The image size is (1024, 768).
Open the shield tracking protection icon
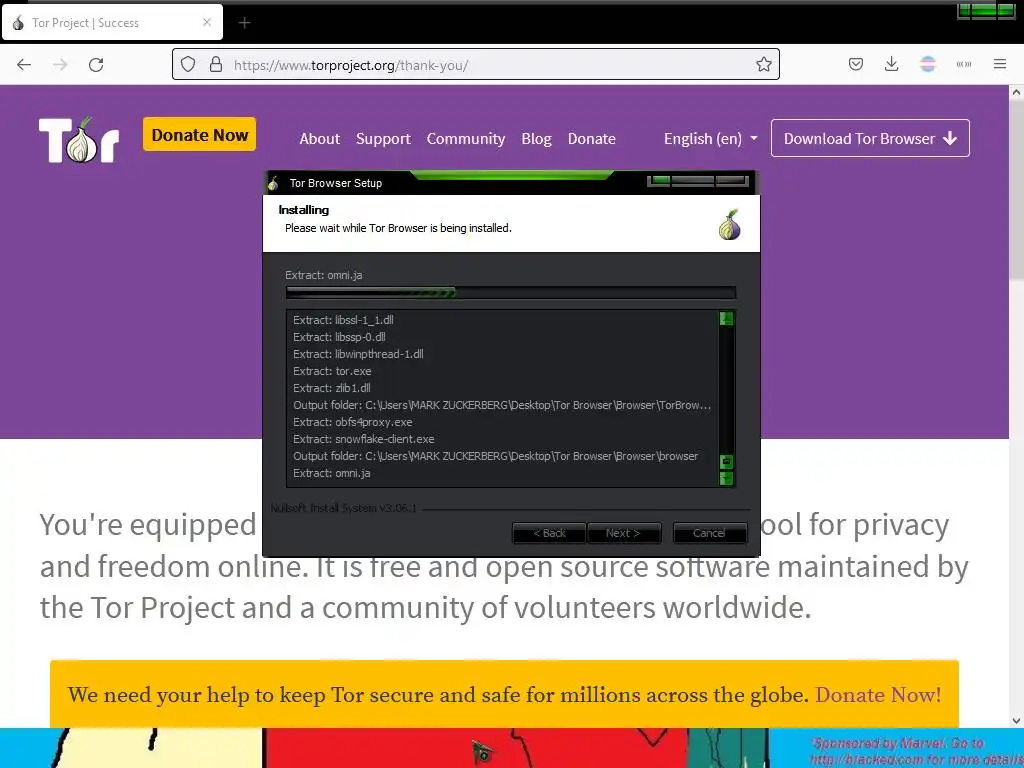click(188, 65)
